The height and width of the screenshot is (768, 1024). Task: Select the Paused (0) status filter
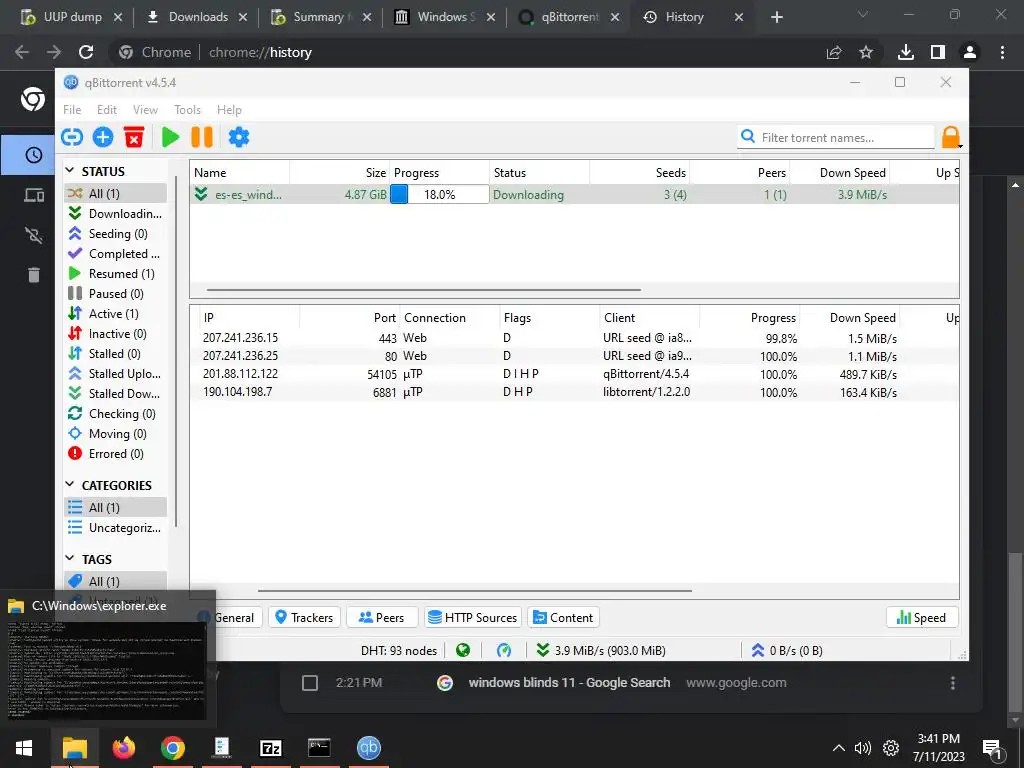pyautogui.click(x=116, y=294)
